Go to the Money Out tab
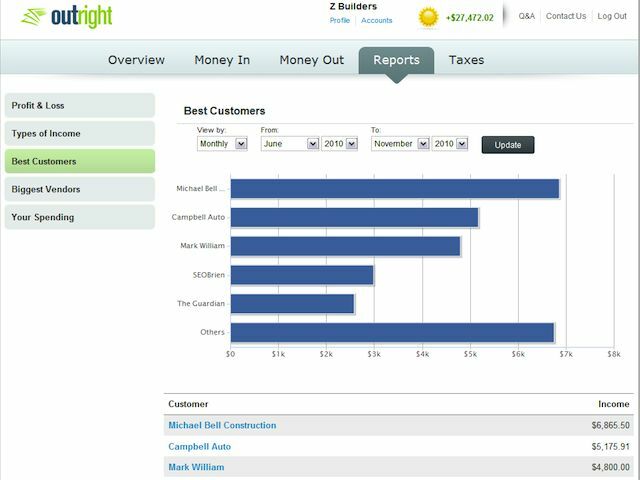This screenshot has width=640, height=480. pyautogui.click(x=311, y=60)
